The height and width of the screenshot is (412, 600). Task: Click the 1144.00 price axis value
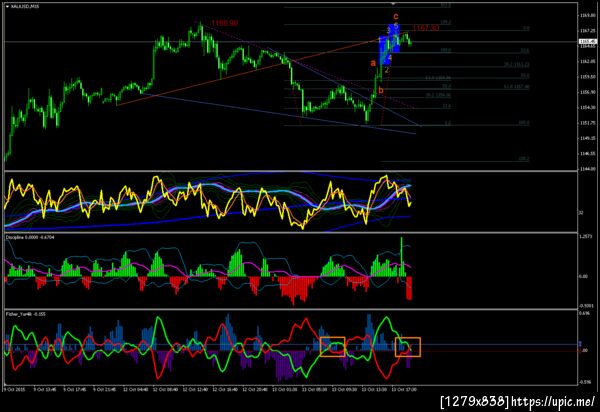coord(587,169)
